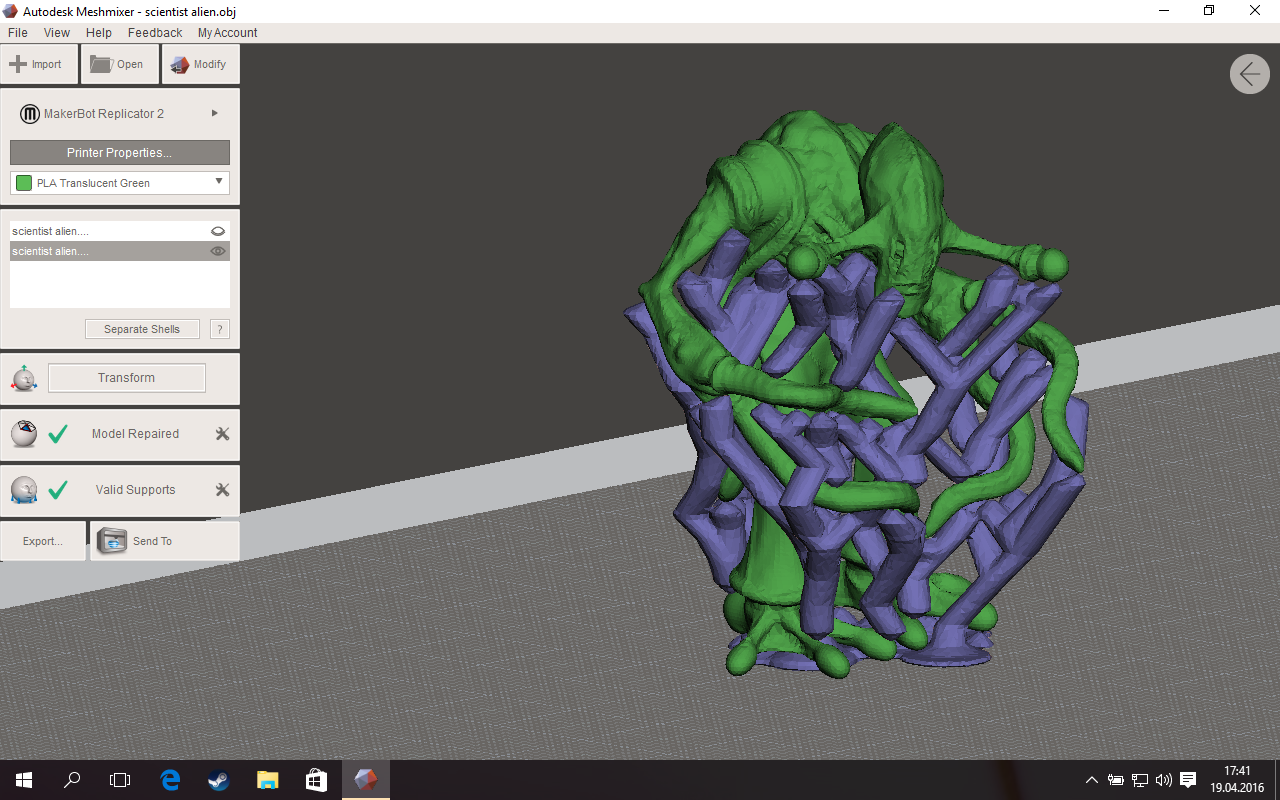1280x800 pixels.
Task: Click the Import plus icon
Action: 17,64
